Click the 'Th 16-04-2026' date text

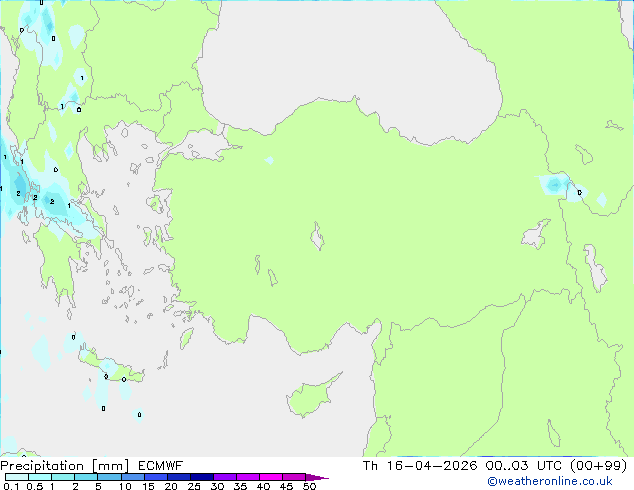pos(420,466)
